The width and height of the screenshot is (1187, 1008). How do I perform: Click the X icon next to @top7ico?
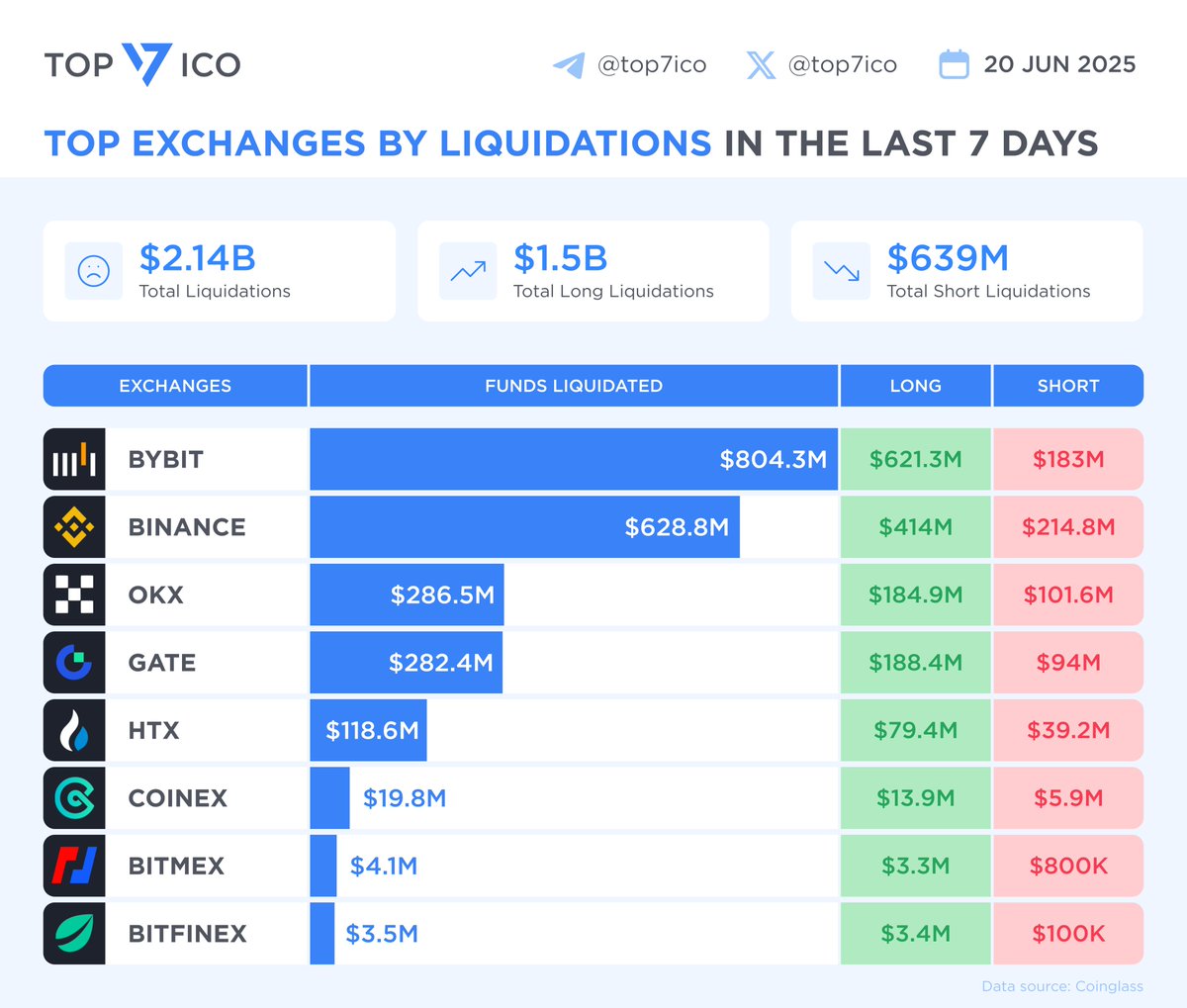click(x=760, y=64)
